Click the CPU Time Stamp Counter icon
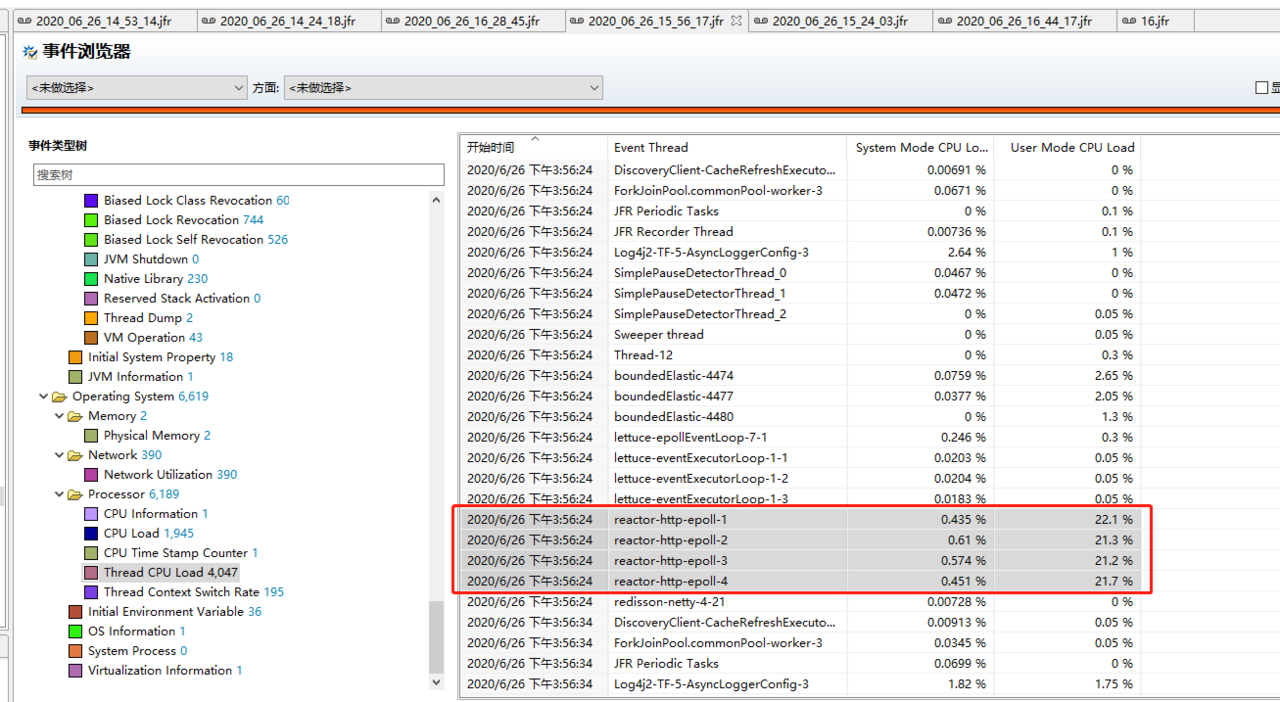 [91, 553]
